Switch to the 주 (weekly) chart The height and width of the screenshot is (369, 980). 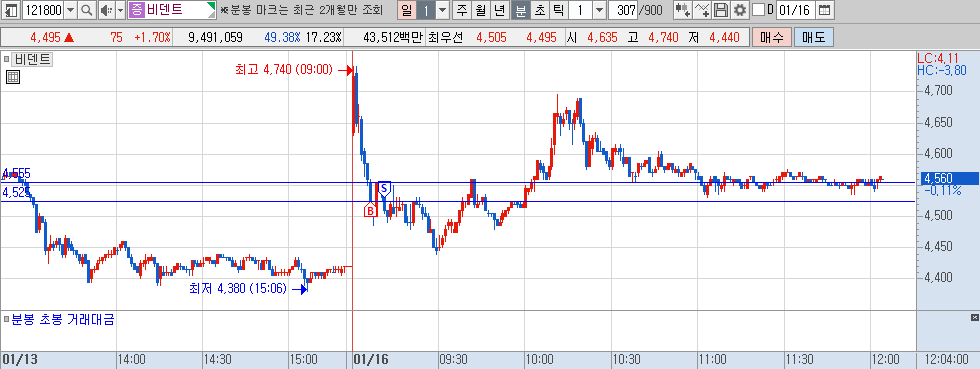pos(461,10)
